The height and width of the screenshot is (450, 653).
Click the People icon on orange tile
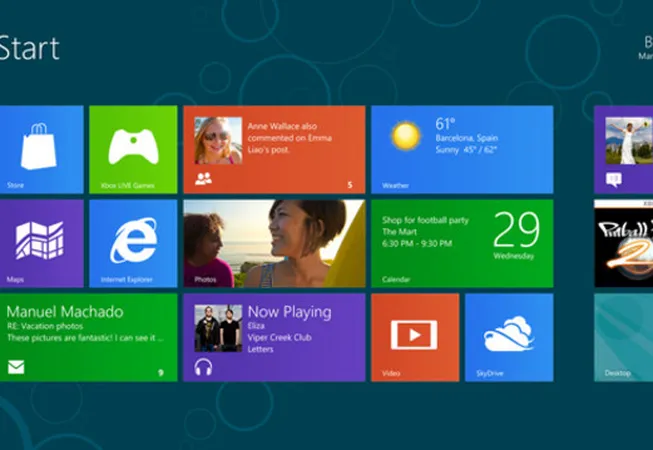click(203, 179)
